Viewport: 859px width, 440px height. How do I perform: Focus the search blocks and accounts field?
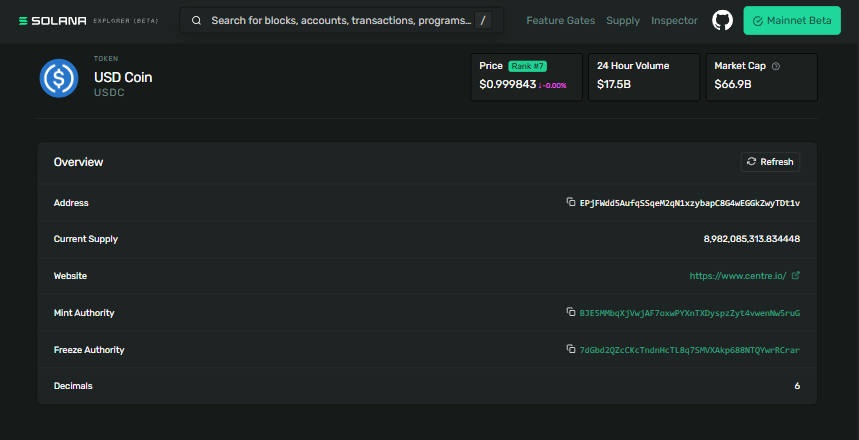coord(341,21)
